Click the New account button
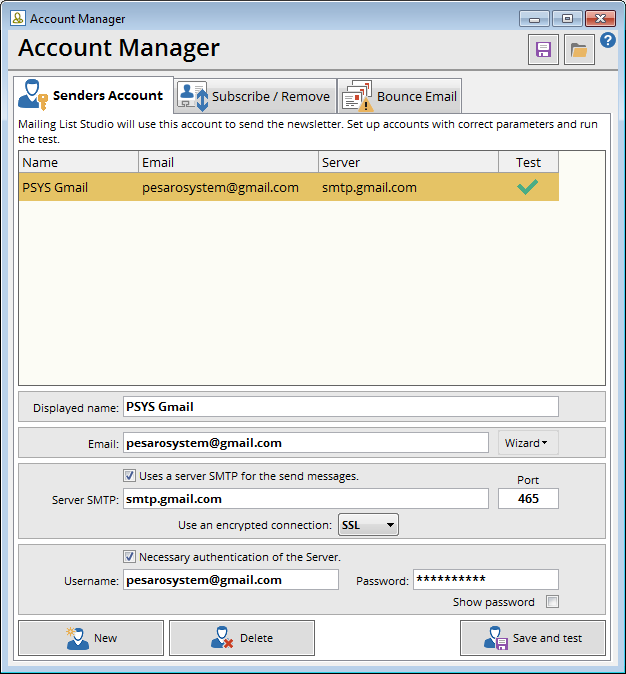 [91, 638]
